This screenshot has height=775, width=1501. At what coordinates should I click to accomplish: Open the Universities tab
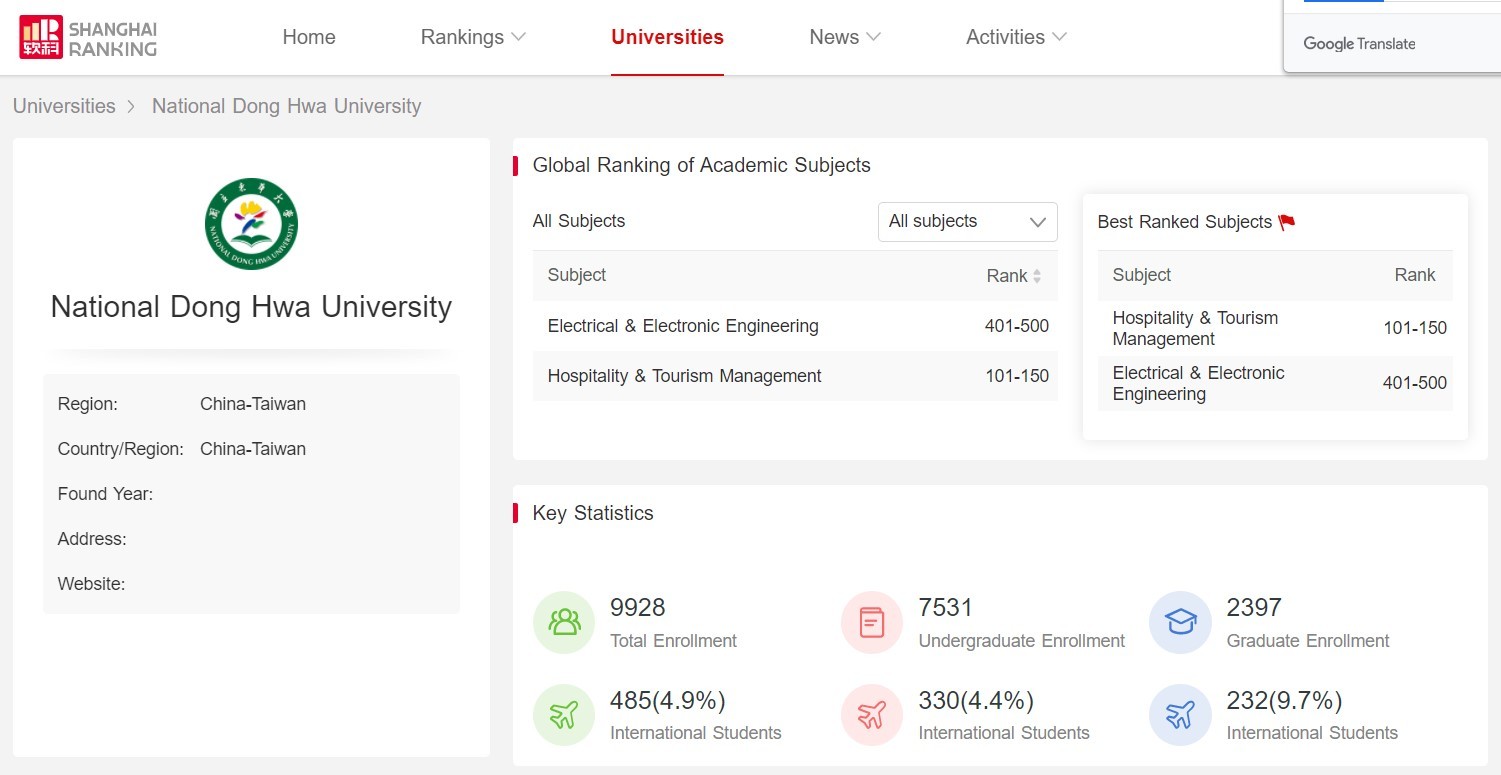point(667,37)
